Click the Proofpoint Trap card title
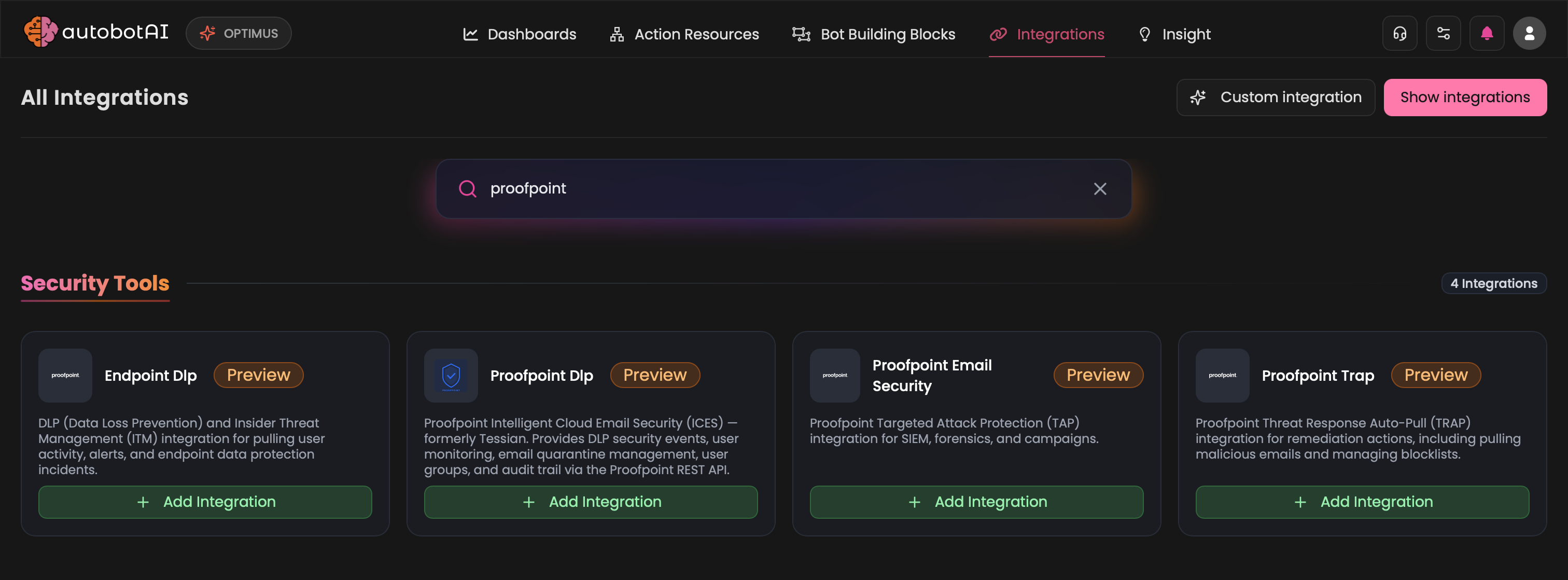The image size is (1568, 580). coord(1318,376)
